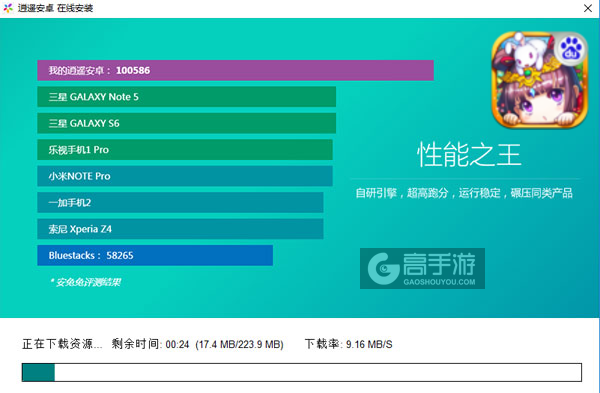Click the '正在下载资源...' status text

point(62,344)
